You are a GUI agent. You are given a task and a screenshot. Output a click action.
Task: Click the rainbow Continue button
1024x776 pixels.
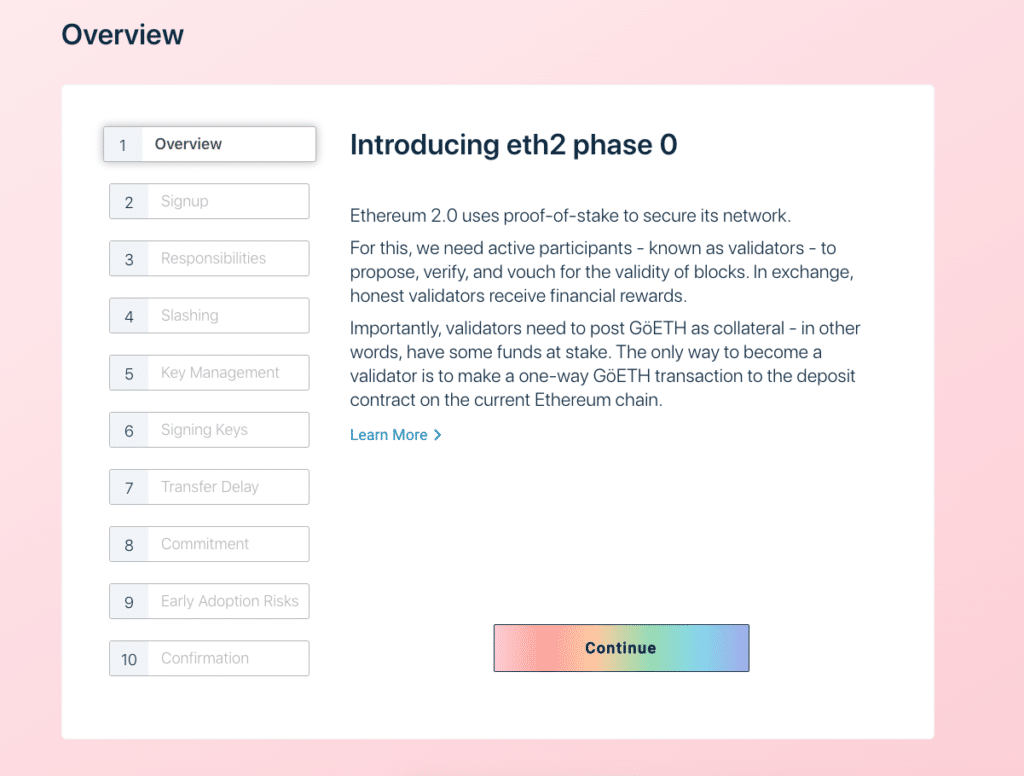(x=621, y=648)
